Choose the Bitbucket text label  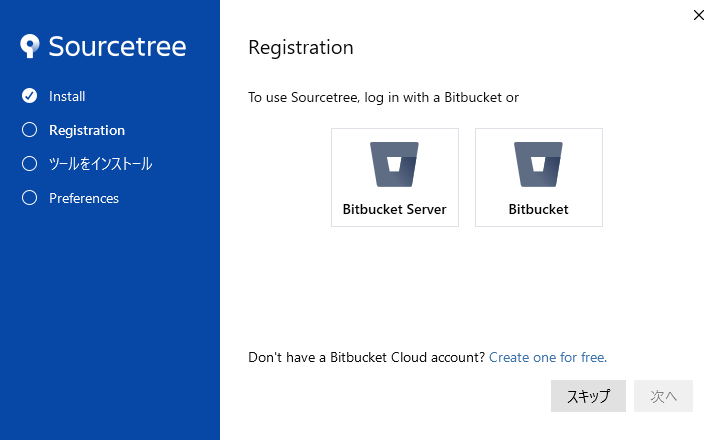(x=538, y=209)
